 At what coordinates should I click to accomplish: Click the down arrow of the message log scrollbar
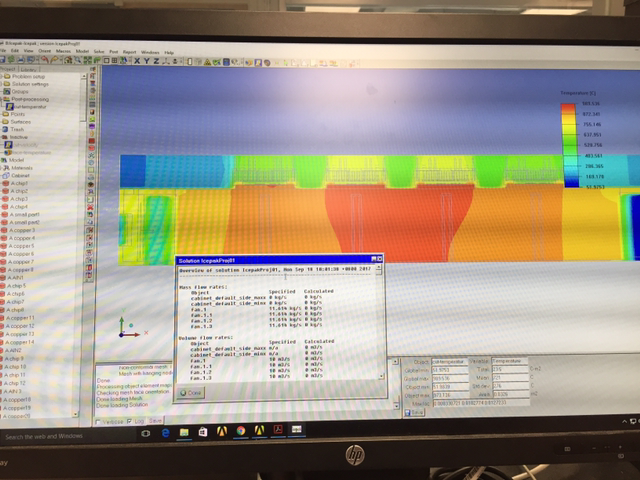(396, 406)
